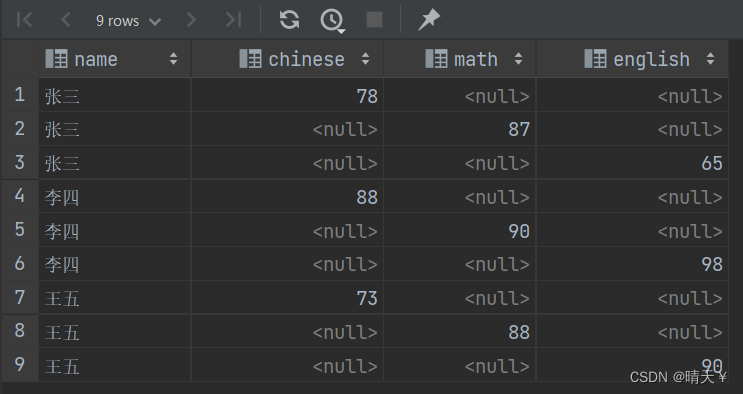Click the stop execution square
The image size is (743, 394).
(x=374, y=20)
